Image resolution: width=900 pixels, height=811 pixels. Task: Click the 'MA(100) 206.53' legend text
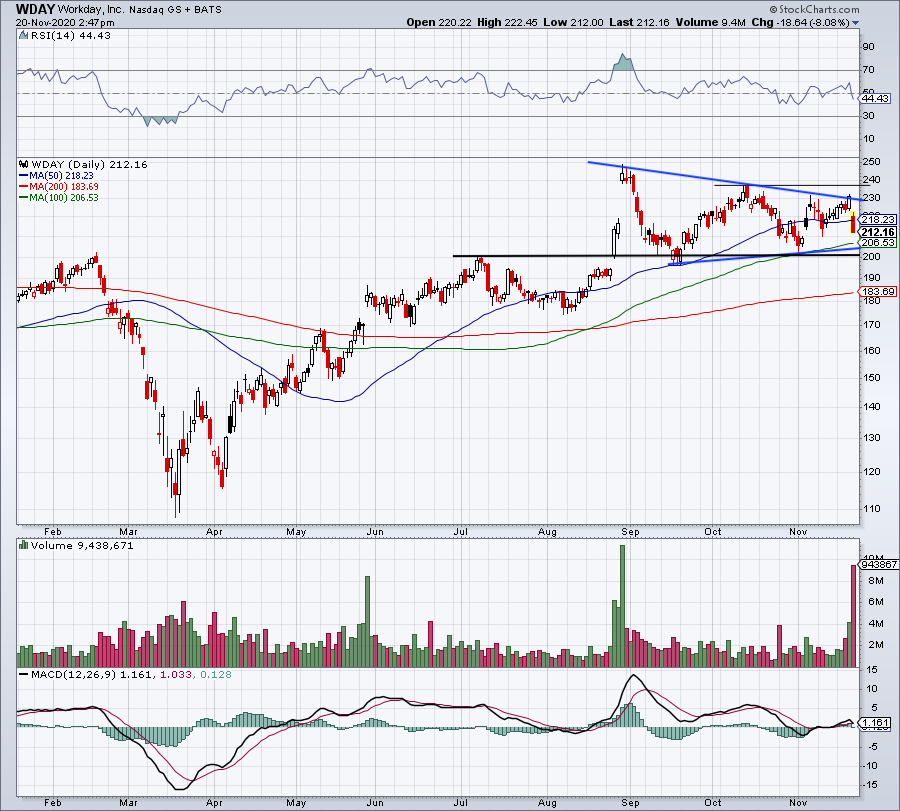click(x=64, y=197)
